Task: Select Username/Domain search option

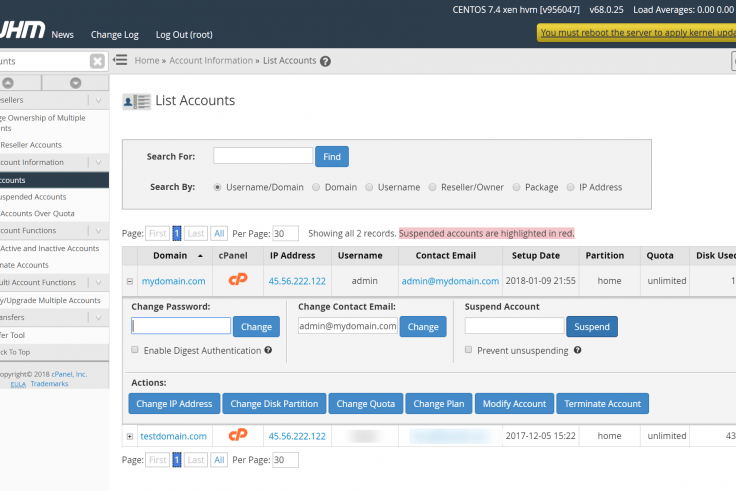Action: pos(217,187)
